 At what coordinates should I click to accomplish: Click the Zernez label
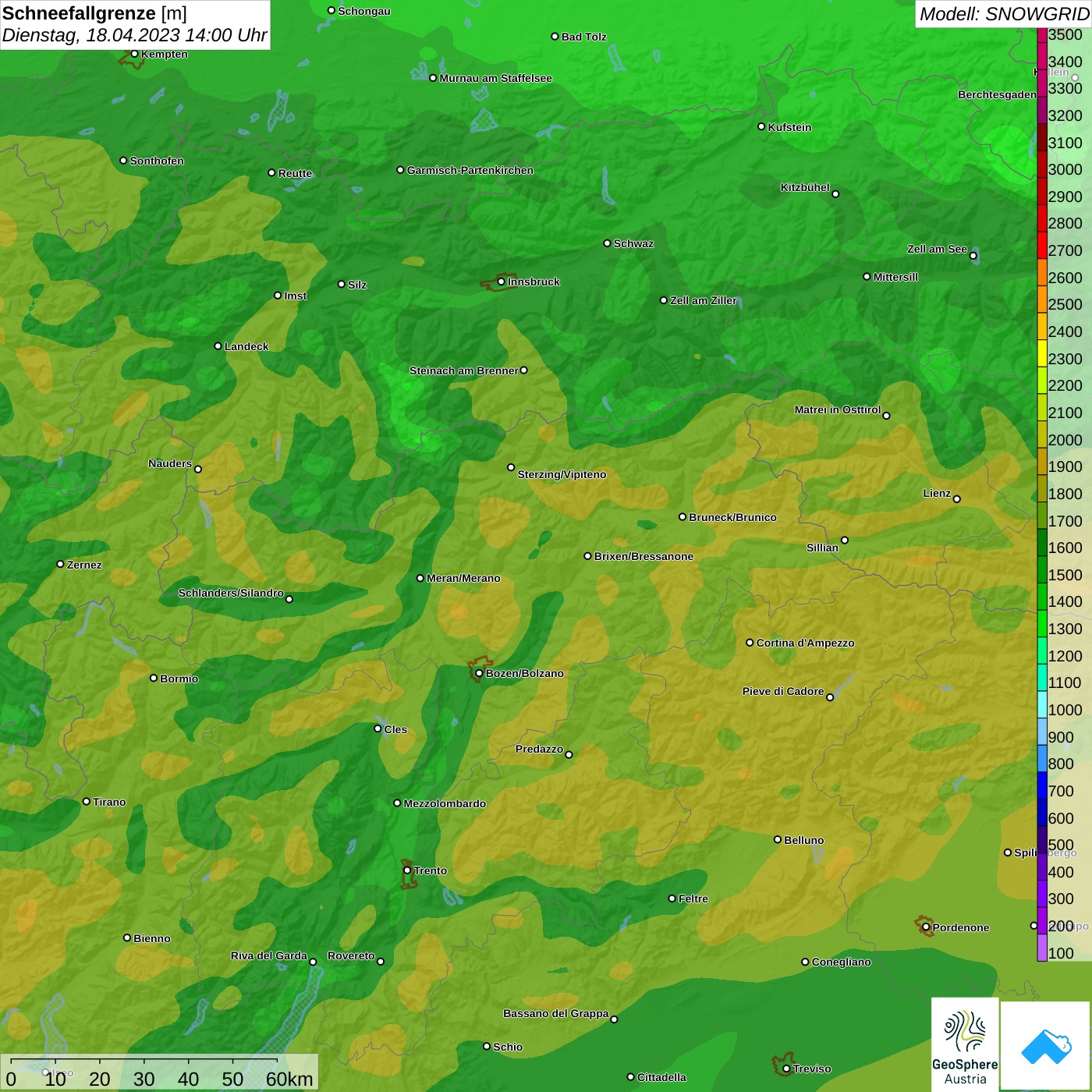tap(84, 565)
